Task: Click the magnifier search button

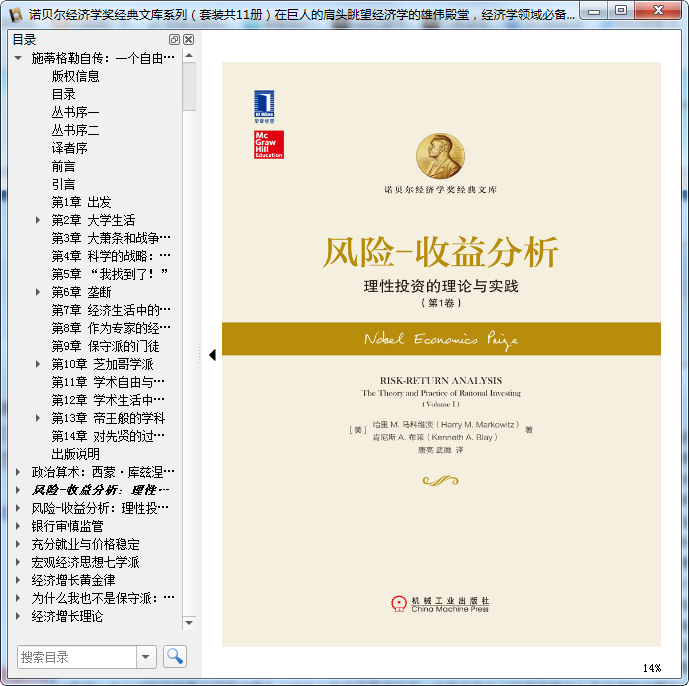Action: [x=175, y=657]
